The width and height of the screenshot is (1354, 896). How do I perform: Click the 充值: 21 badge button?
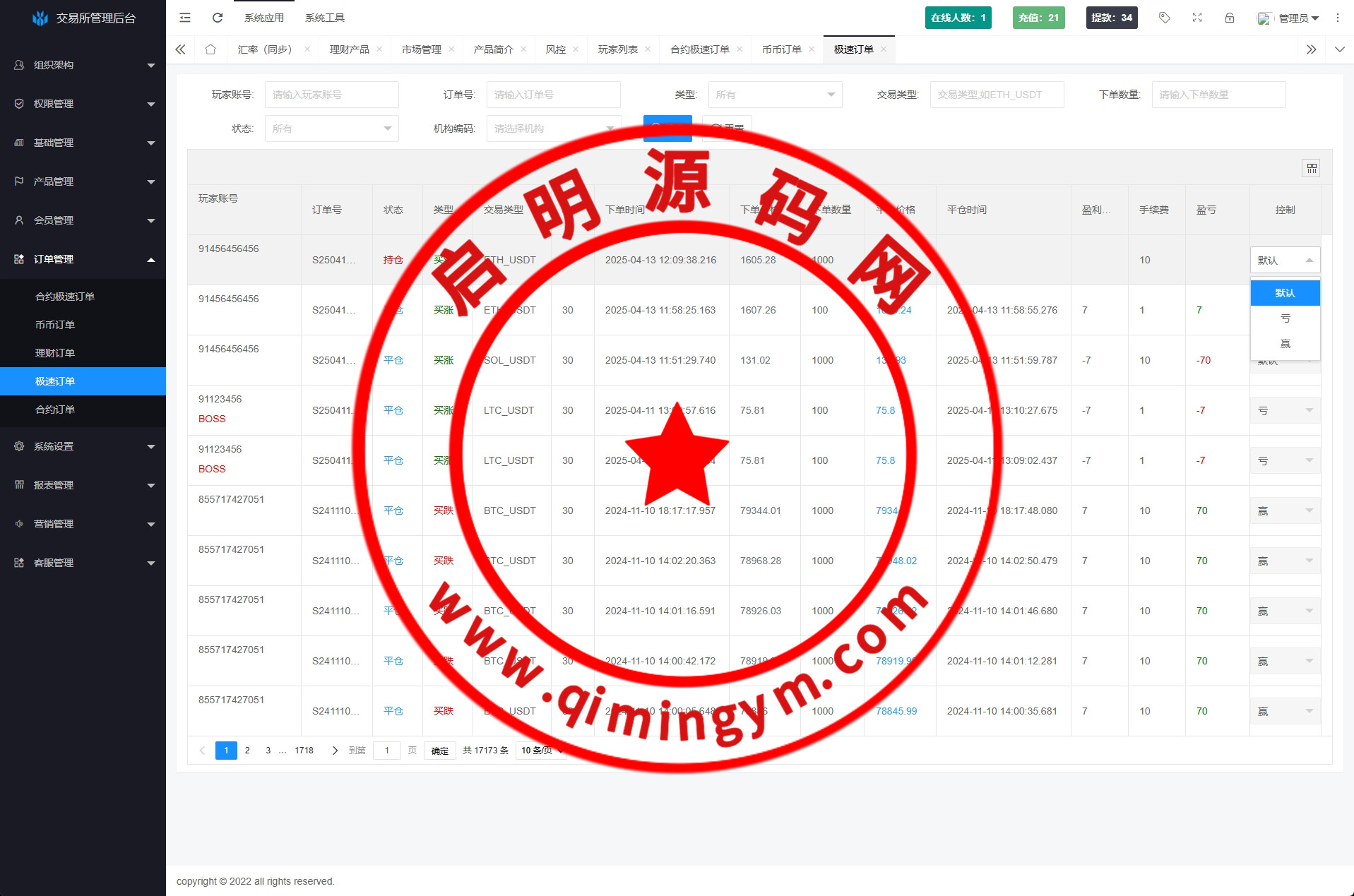1038,18
